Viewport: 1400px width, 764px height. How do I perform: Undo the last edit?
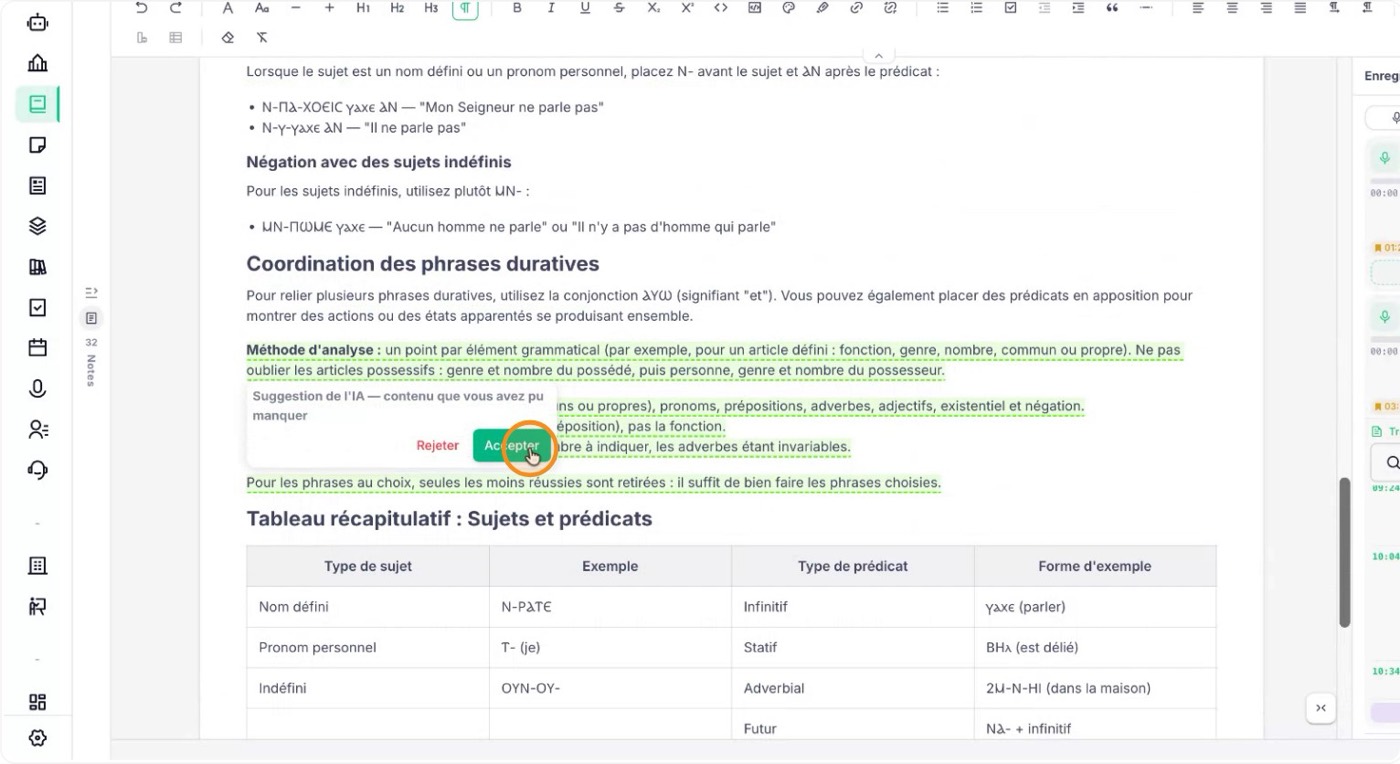(141, 8)
